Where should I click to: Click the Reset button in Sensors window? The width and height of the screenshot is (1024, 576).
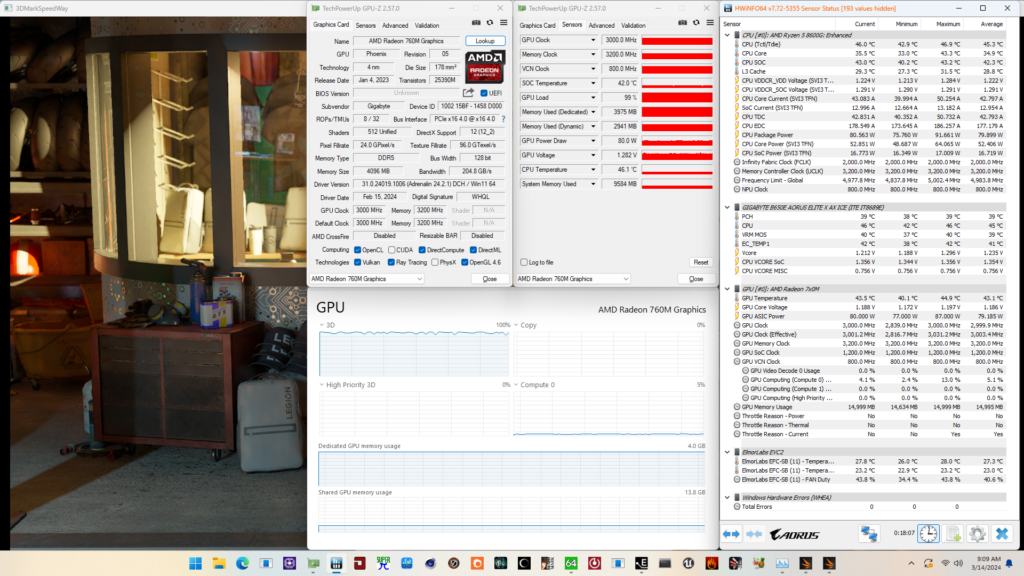(x=701, y=263)
